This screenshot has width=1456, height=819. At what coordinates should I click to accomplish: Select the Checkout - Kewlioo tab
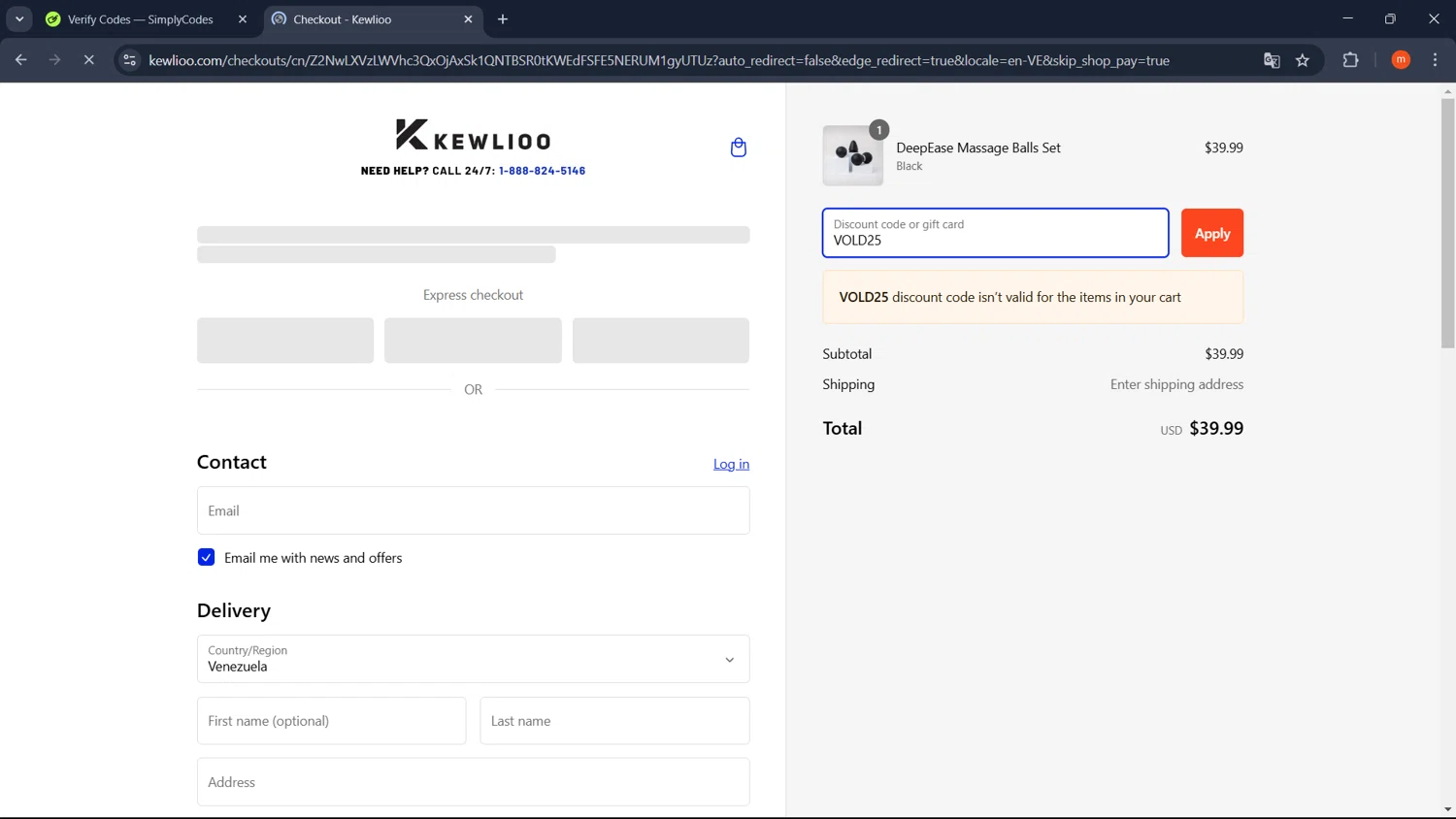[342, 19]
